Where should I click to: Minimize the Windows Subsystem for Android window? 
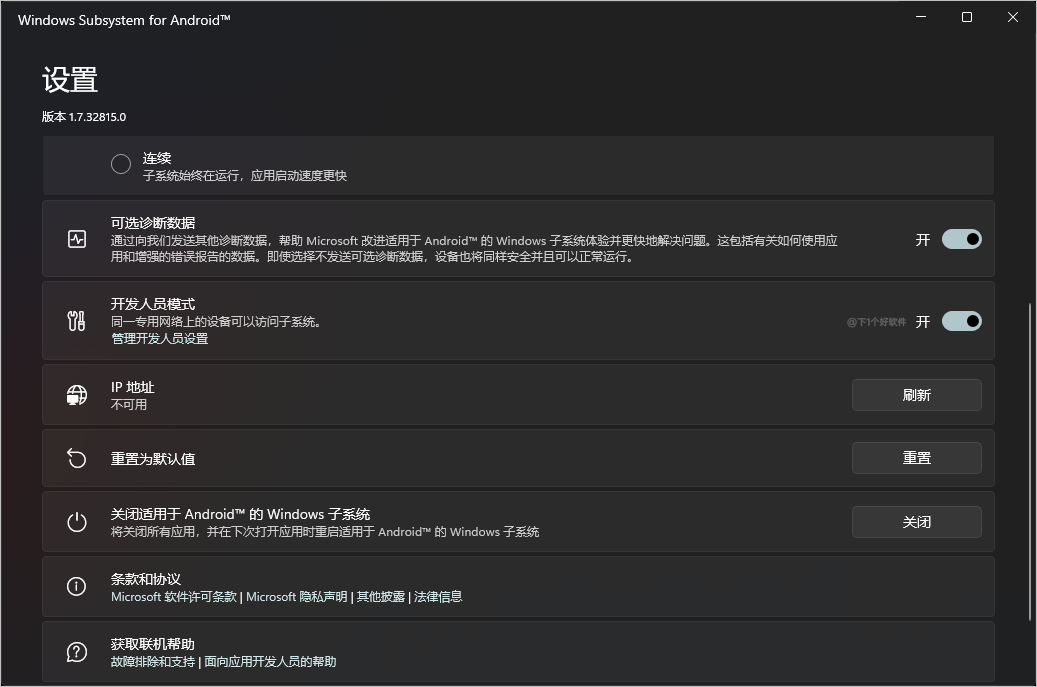921,17
